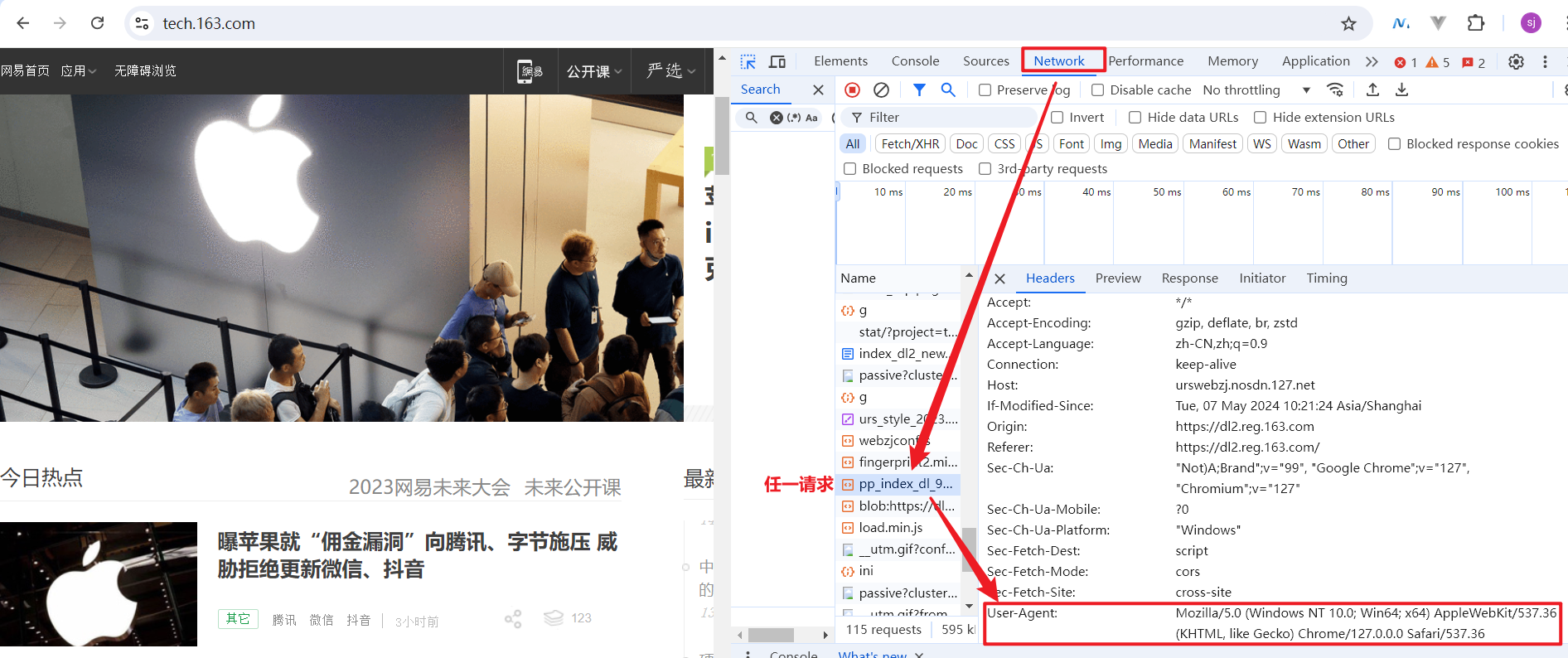This screenshot has width=1568, height=658.
Task: Filter requests by Font type
Action: pyautogui.click(x=1071, y=144)
